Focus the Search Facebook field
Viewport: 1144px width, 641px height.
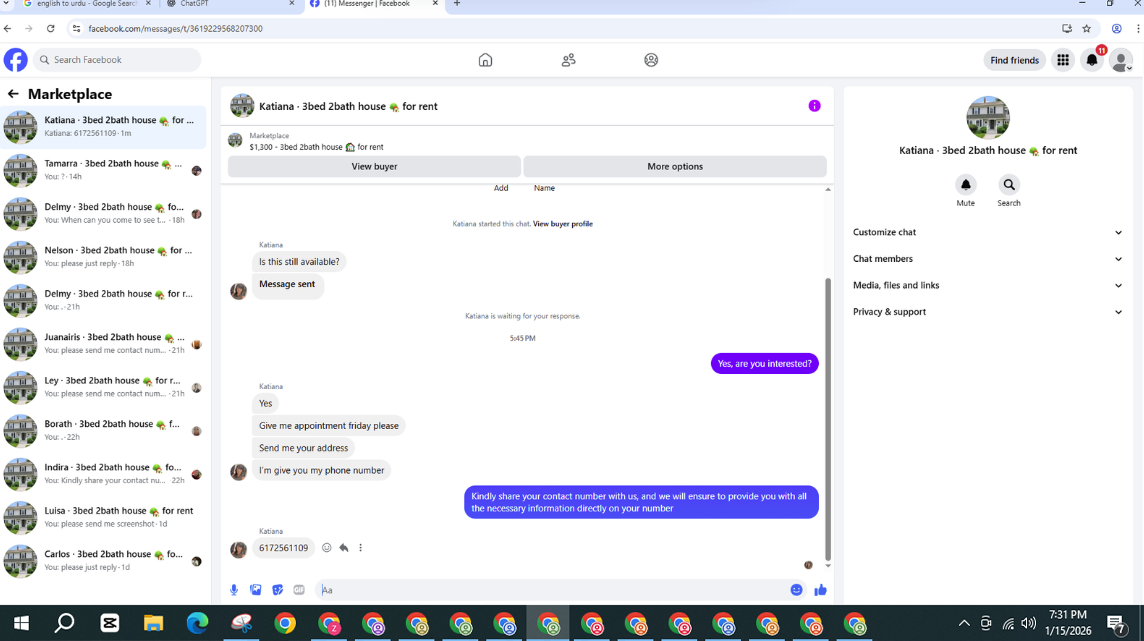point(117,60)
